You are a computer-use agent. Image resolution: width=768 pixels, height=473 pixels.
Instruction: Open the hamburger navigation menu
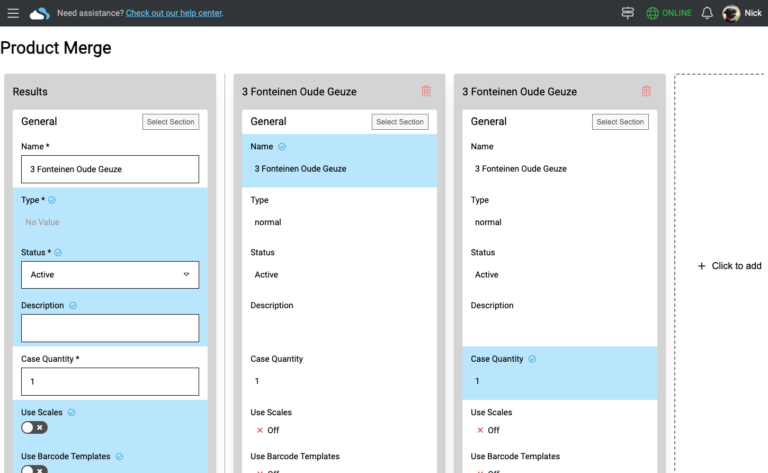(13, 13)
